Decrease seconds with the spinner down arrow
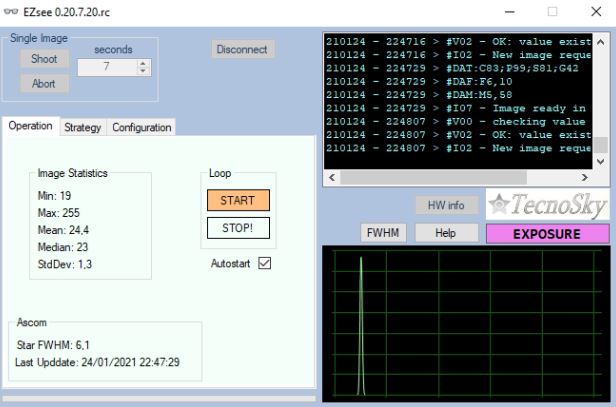The height and width of the screenshot is (407, 616). pos(141,72)
